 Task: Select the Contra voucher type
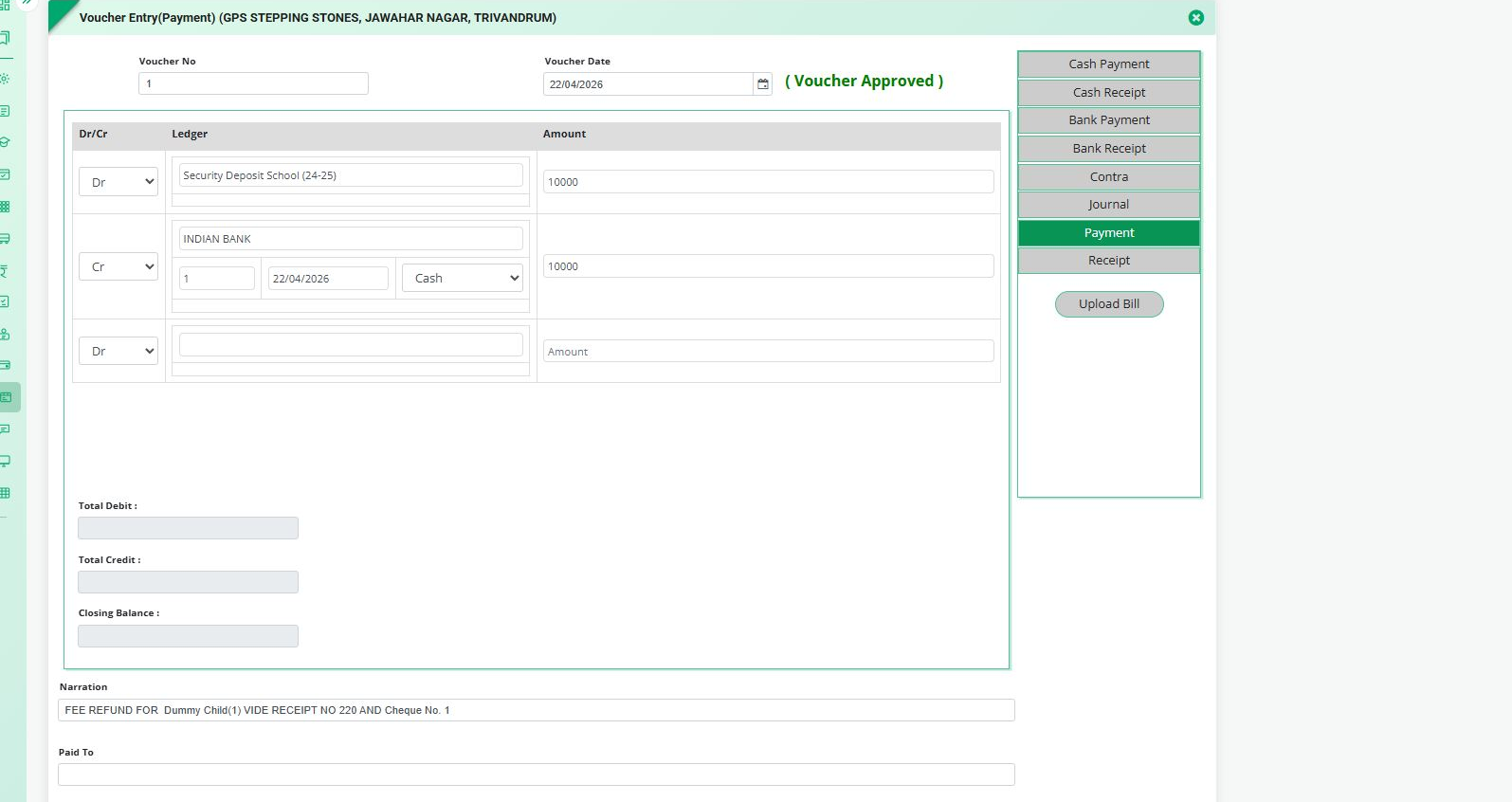click(x=1109, y=177)
